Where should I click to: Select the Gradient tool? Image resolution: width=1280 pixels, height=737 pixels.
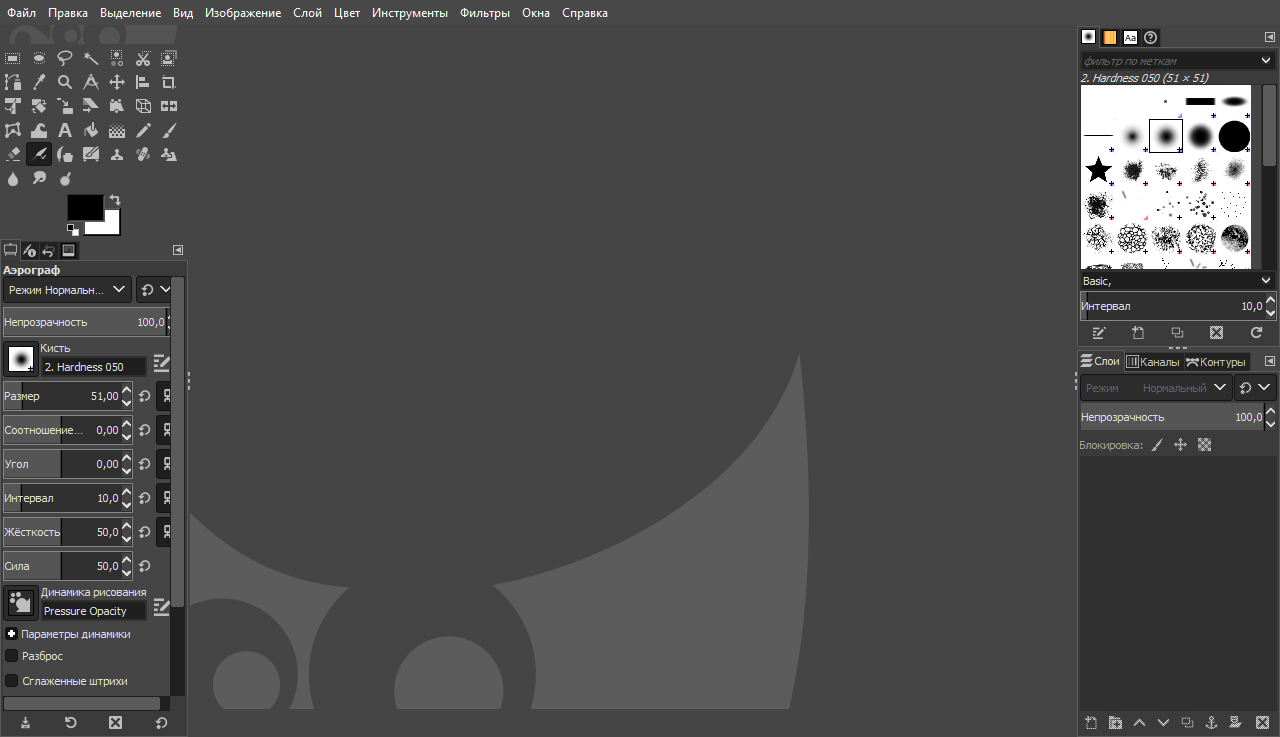(117, 130)
